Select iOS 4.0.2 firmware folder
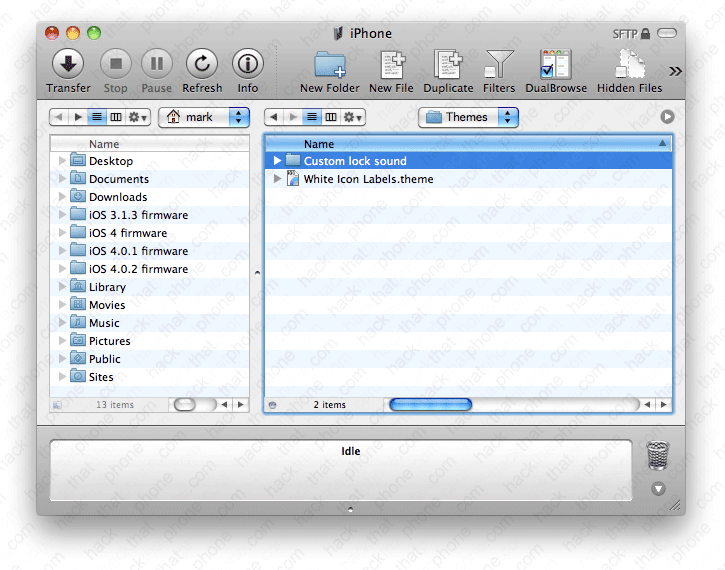This screenshot has width=725, height=570. pyautogui.click(x=138, y=269)
